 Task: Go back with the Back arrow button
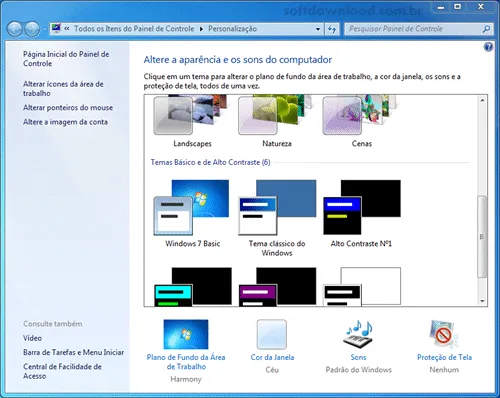coord(15,29)
